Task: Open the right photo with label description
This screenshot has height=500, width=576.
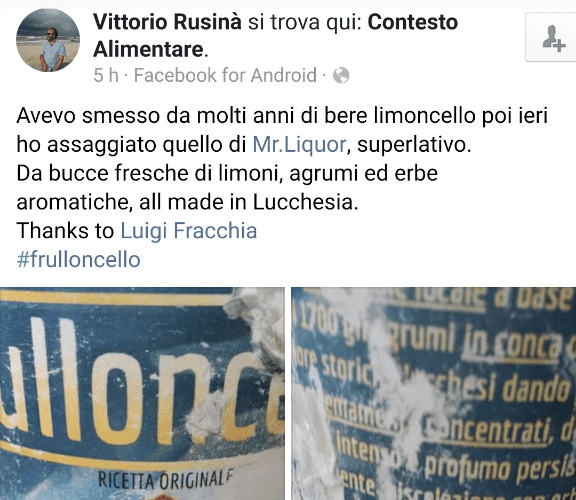Action: 433,393
